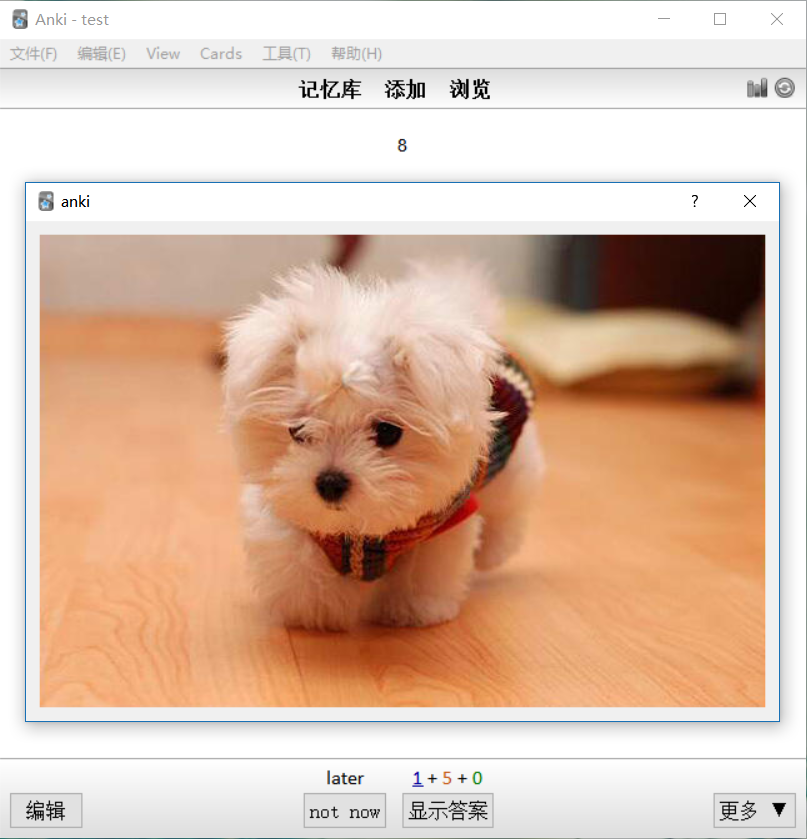Expand the 更多 dropdown button
The height and width of the screenshot is (839, 807).
pyautogui.click(x=754, y=810)
